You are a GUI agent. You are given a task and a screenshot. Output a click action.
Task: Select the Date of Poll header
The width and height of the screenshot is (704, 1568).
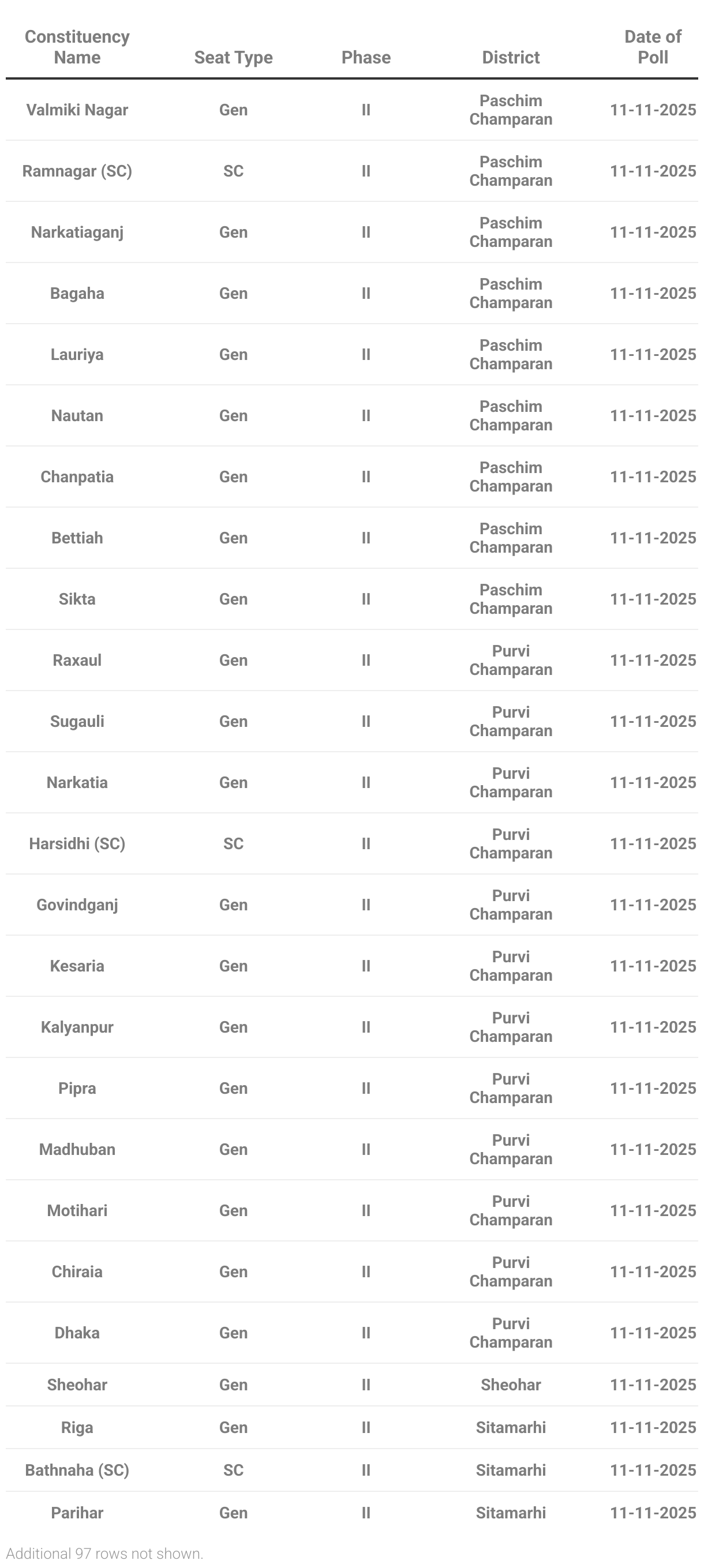(x=652, y=47)
